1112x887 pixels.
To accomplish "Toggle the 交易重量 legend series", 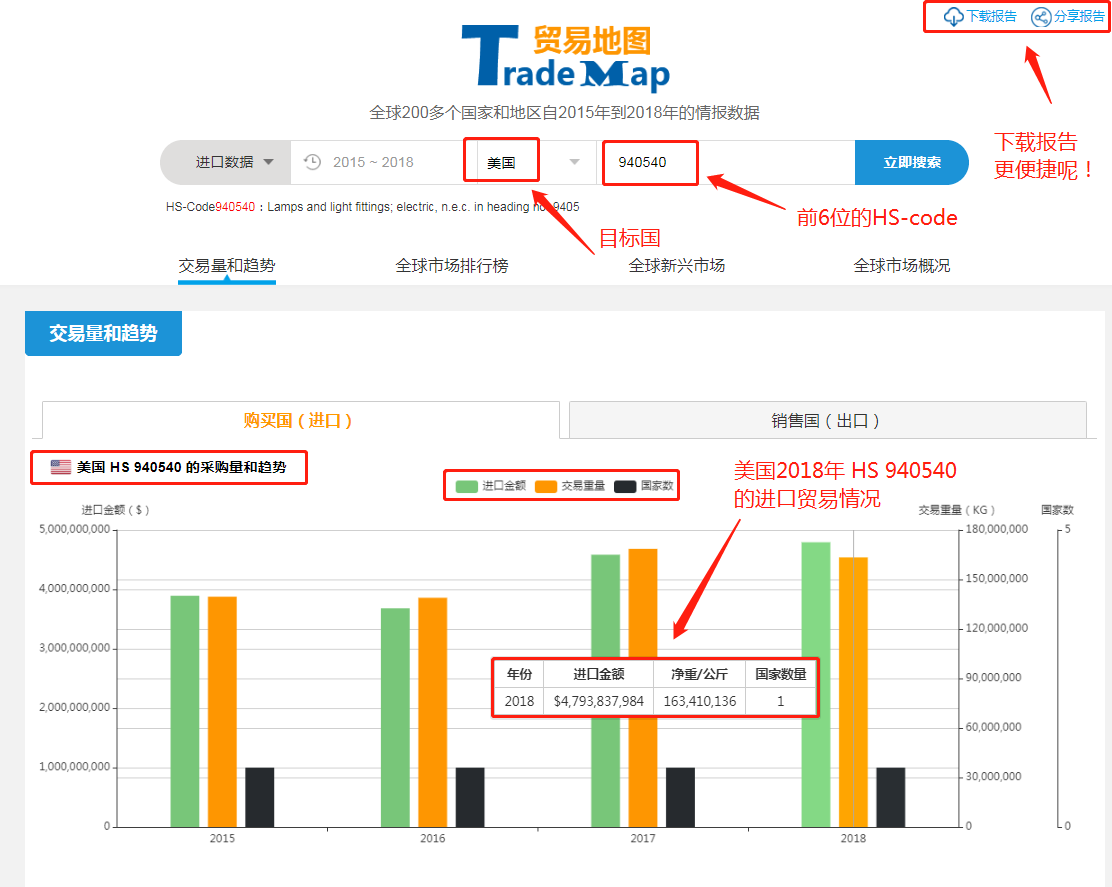I will click(570, 486).
